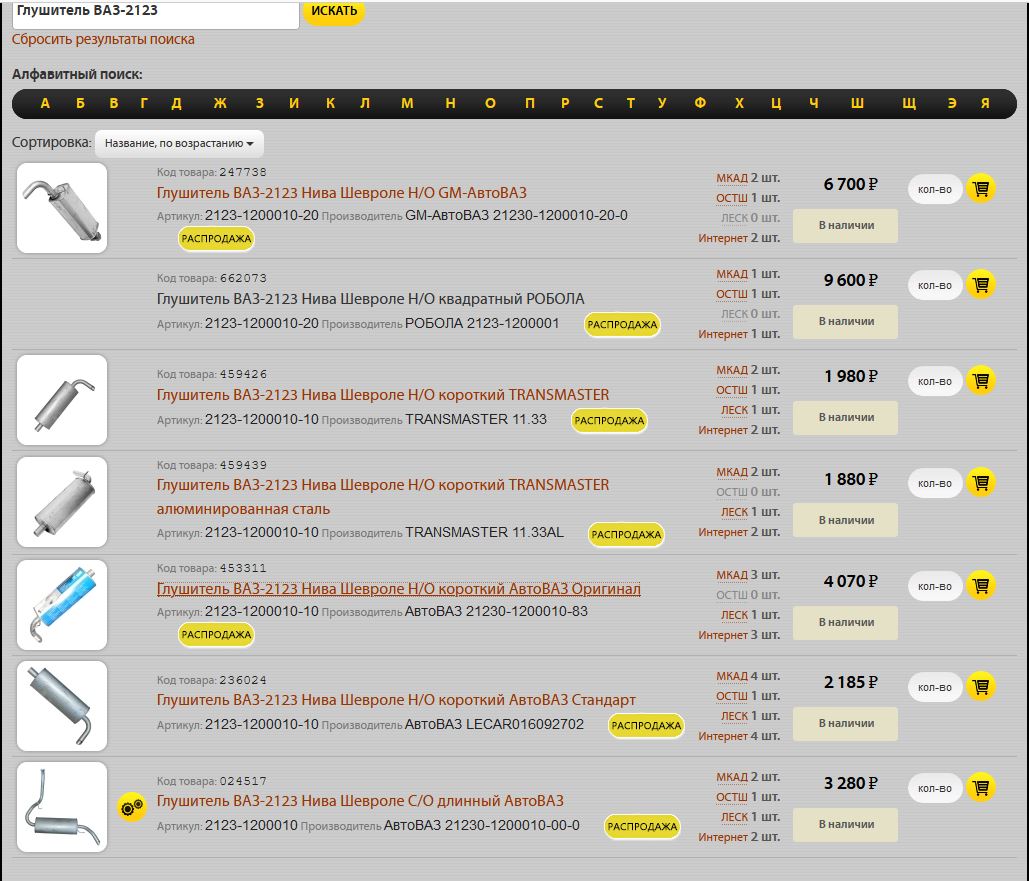Open 'короткий АвтоВАЗ Стандарт' product link

click(x=396, y=700)
